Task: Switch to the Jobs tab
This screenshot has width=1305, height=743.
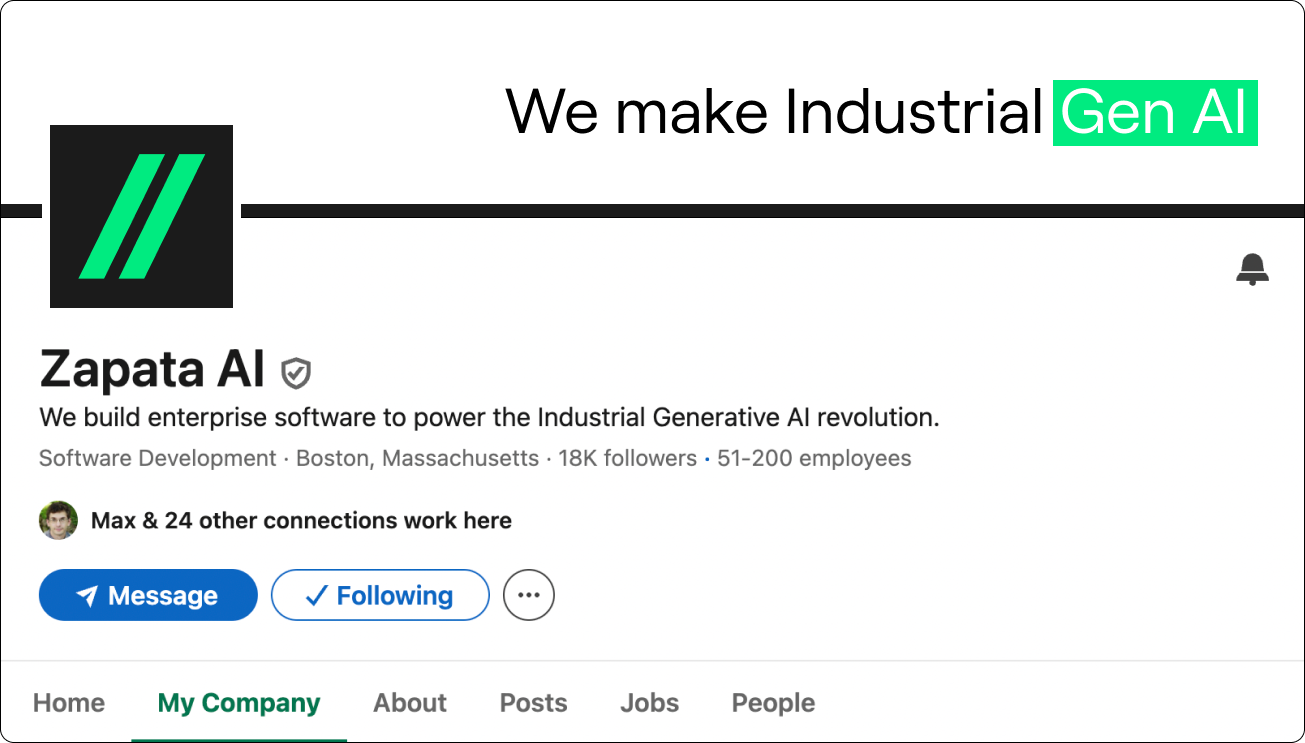Action: pos(649,703)
